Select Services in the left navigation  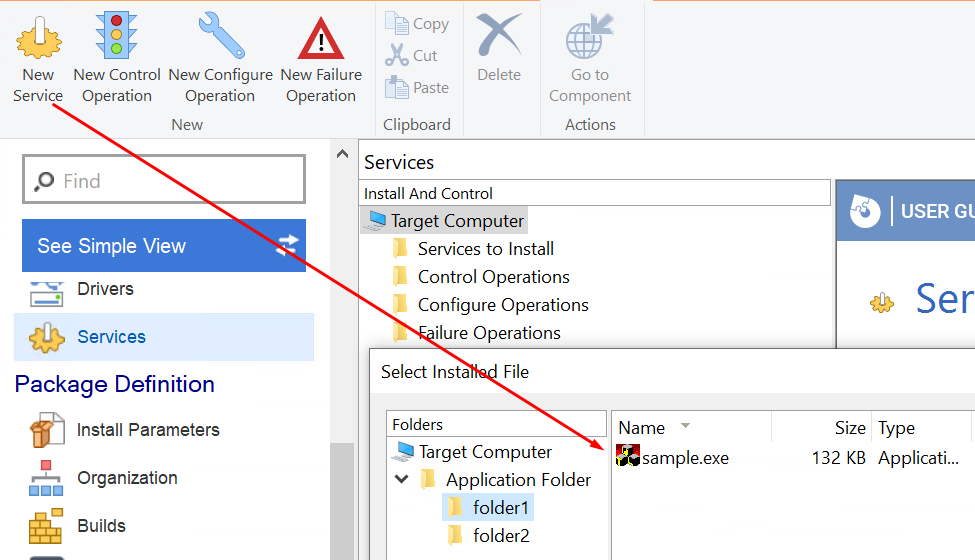click(111, 337)
